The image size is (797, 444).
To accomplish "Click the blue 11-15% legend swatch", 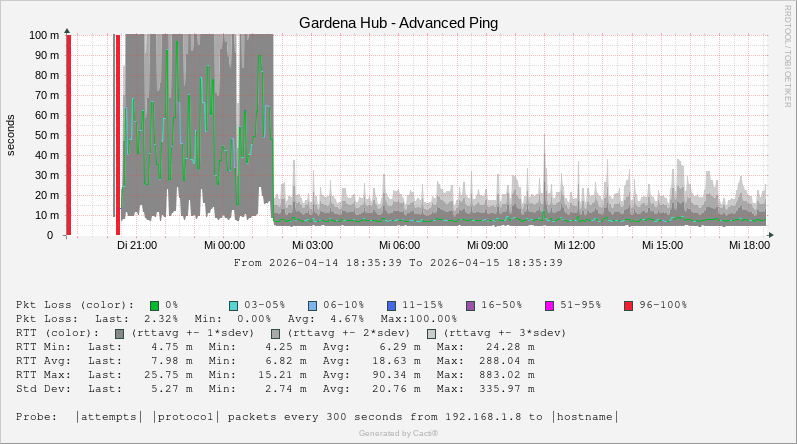I will coord(391,305).
